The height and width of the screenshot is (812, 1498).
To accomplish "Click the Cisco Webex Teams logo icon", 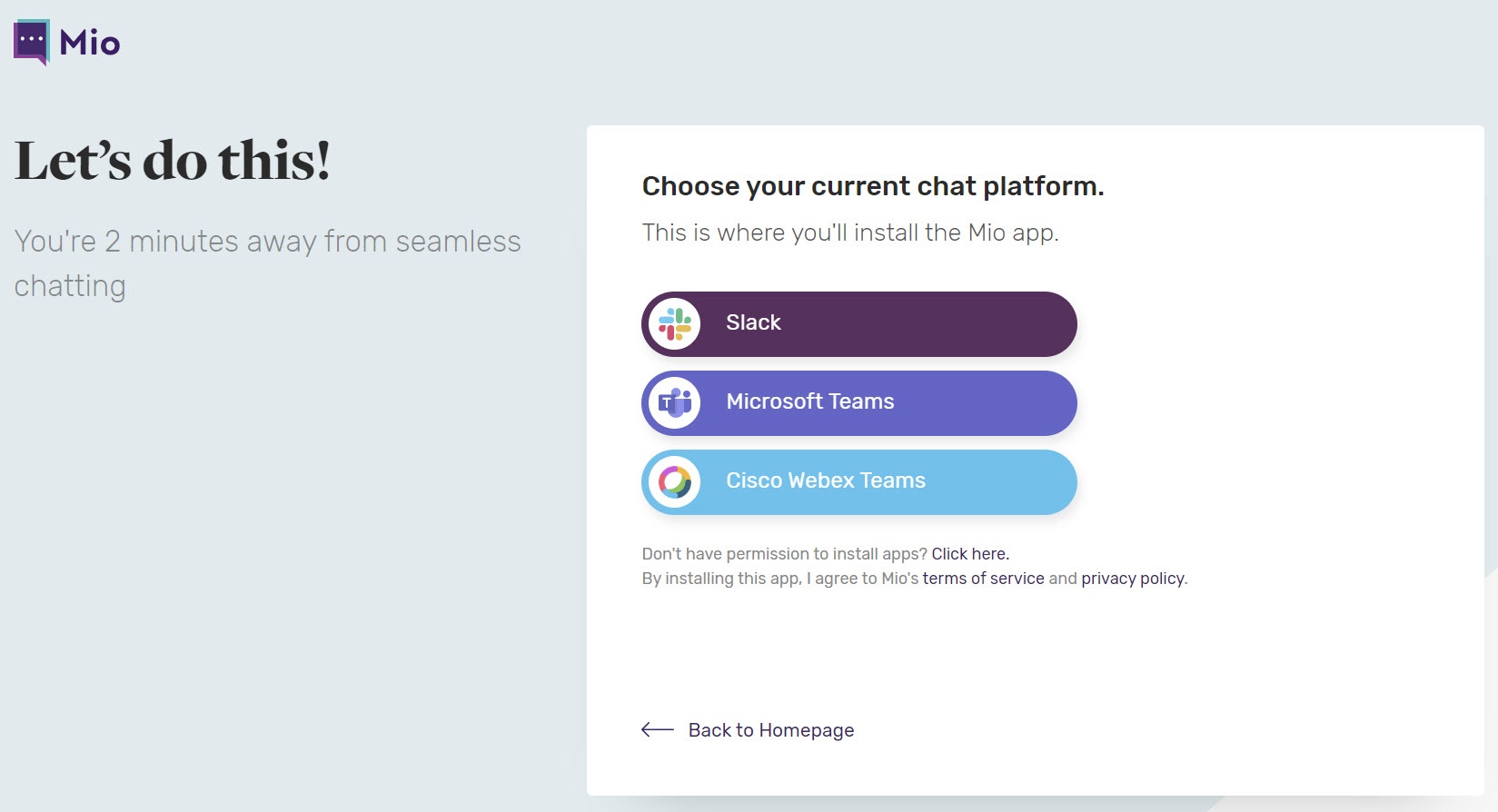I will (675, 481).
